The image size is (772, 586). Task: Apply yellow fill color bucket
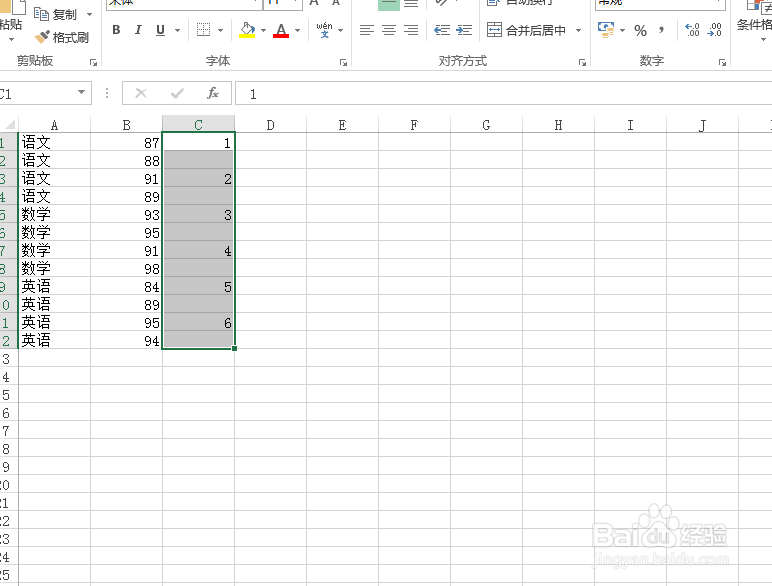tap(247, 30)
